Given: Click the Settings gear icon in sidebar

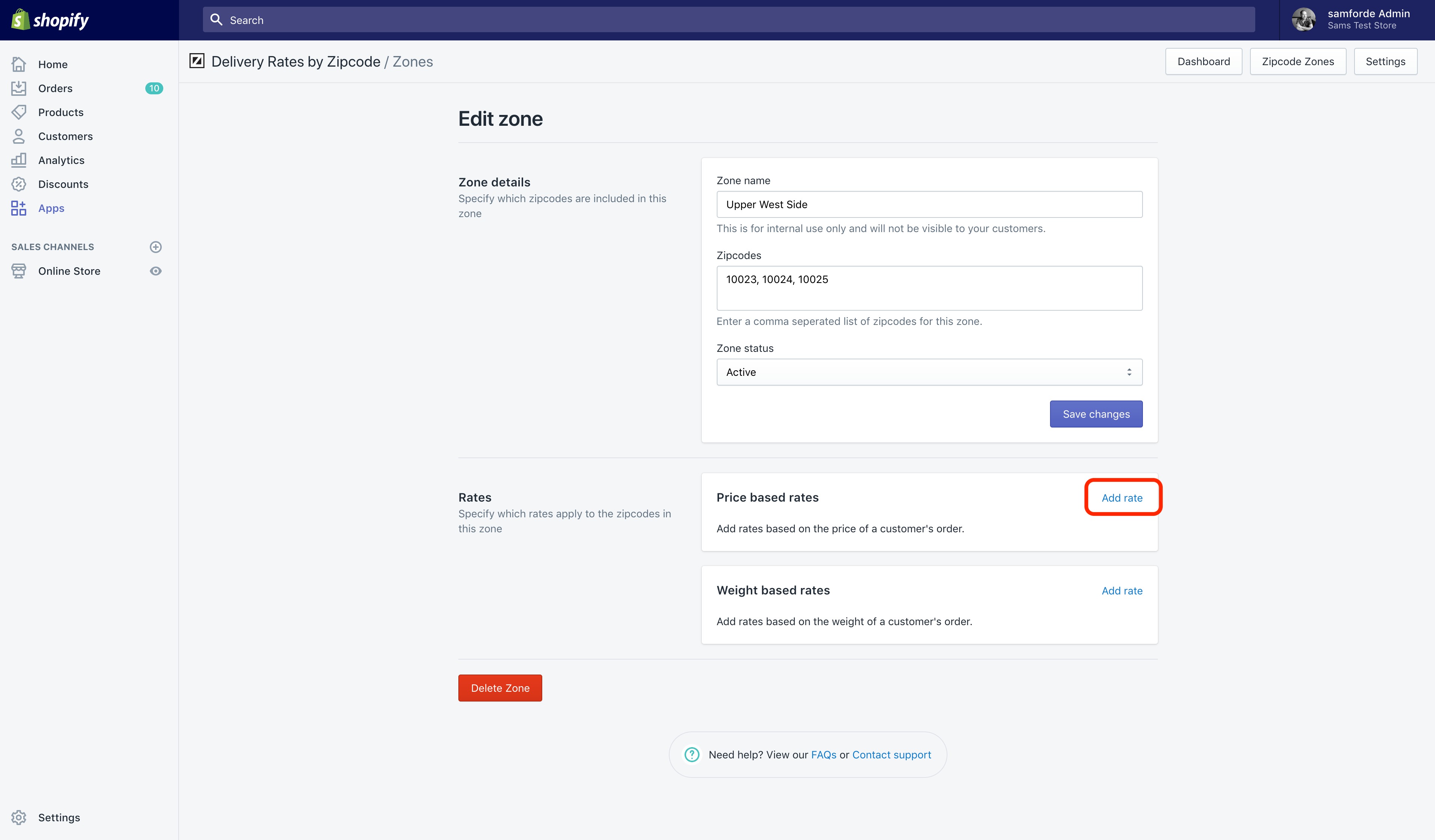Looking at the screenshot, I should (19, 817).
